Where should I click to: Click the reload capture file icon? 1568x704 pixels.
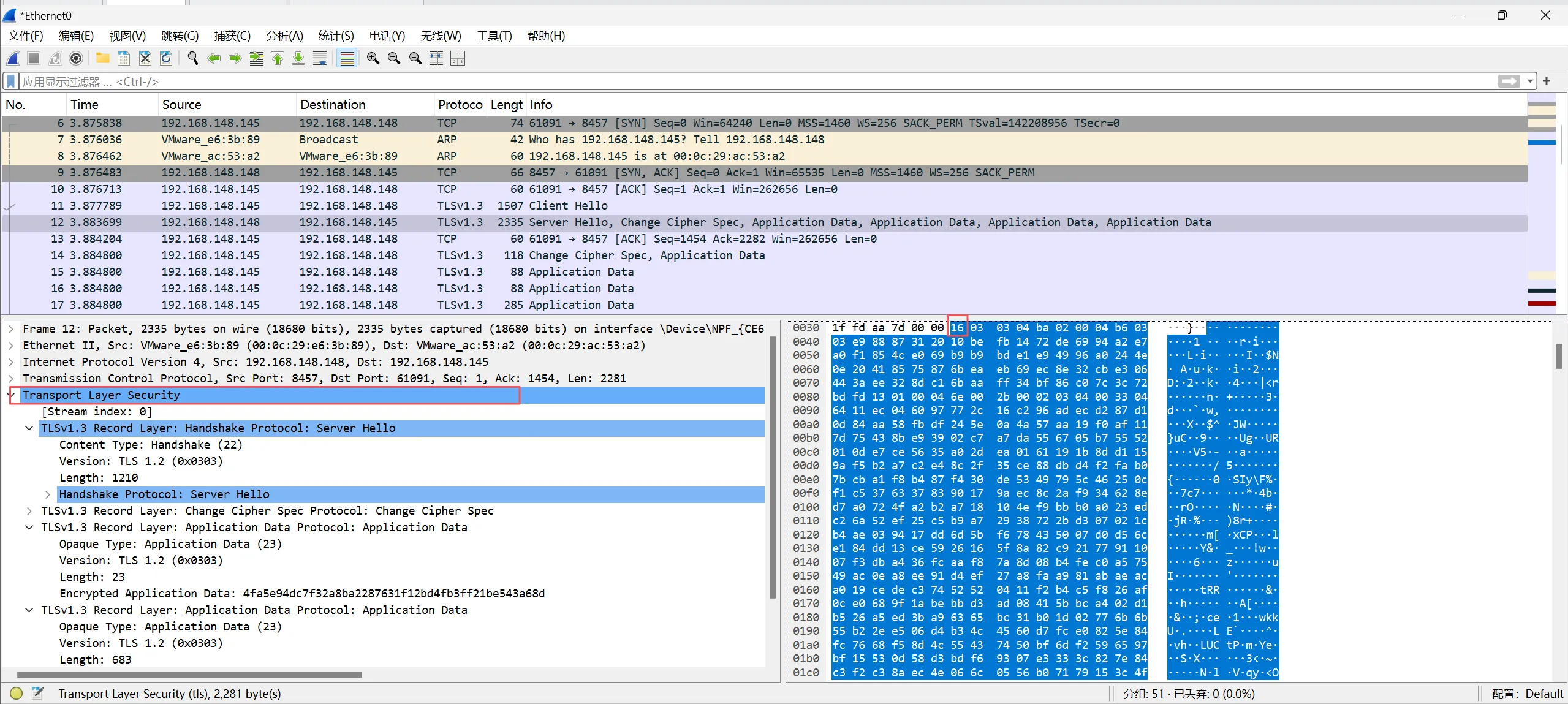coord(166,58)
